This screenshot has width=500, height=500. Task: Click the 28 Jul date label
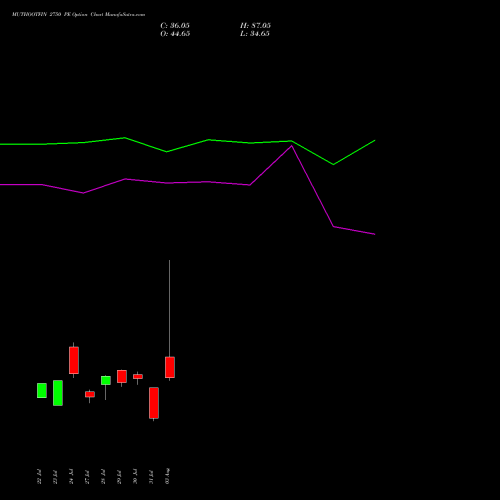pos(103,477)
